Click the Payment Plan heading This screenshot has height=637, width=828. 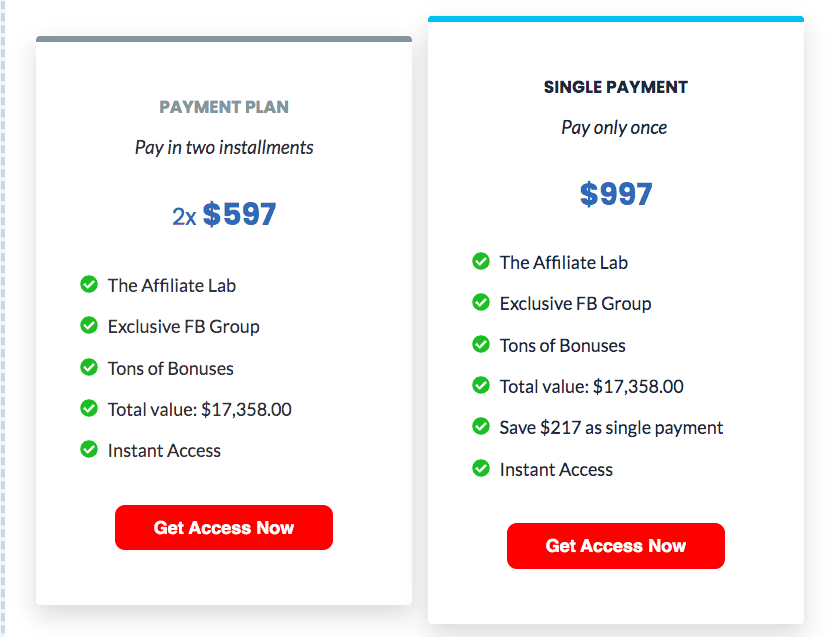point(223,106)
